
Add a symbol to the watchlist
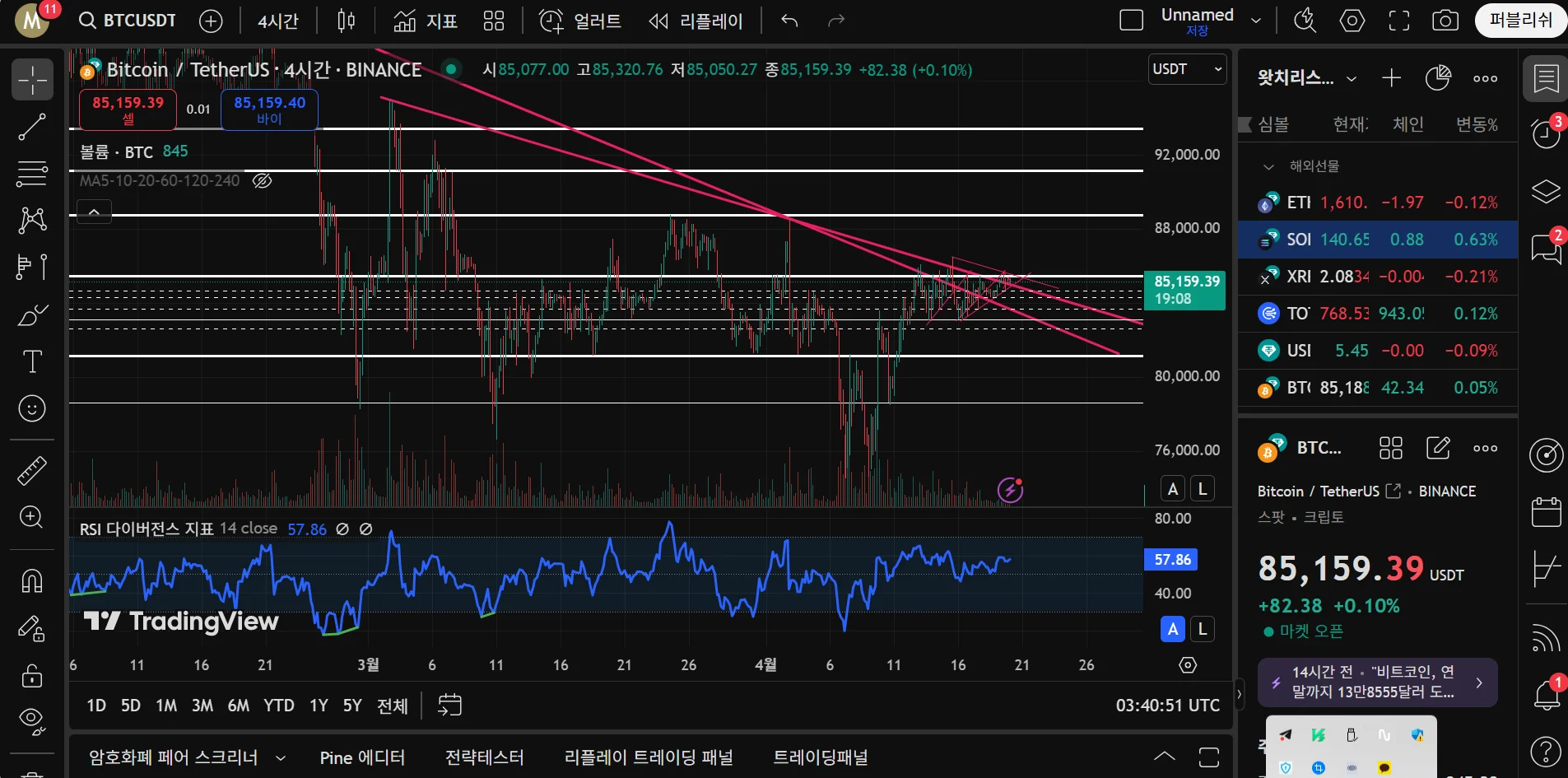pos(1391,78)
